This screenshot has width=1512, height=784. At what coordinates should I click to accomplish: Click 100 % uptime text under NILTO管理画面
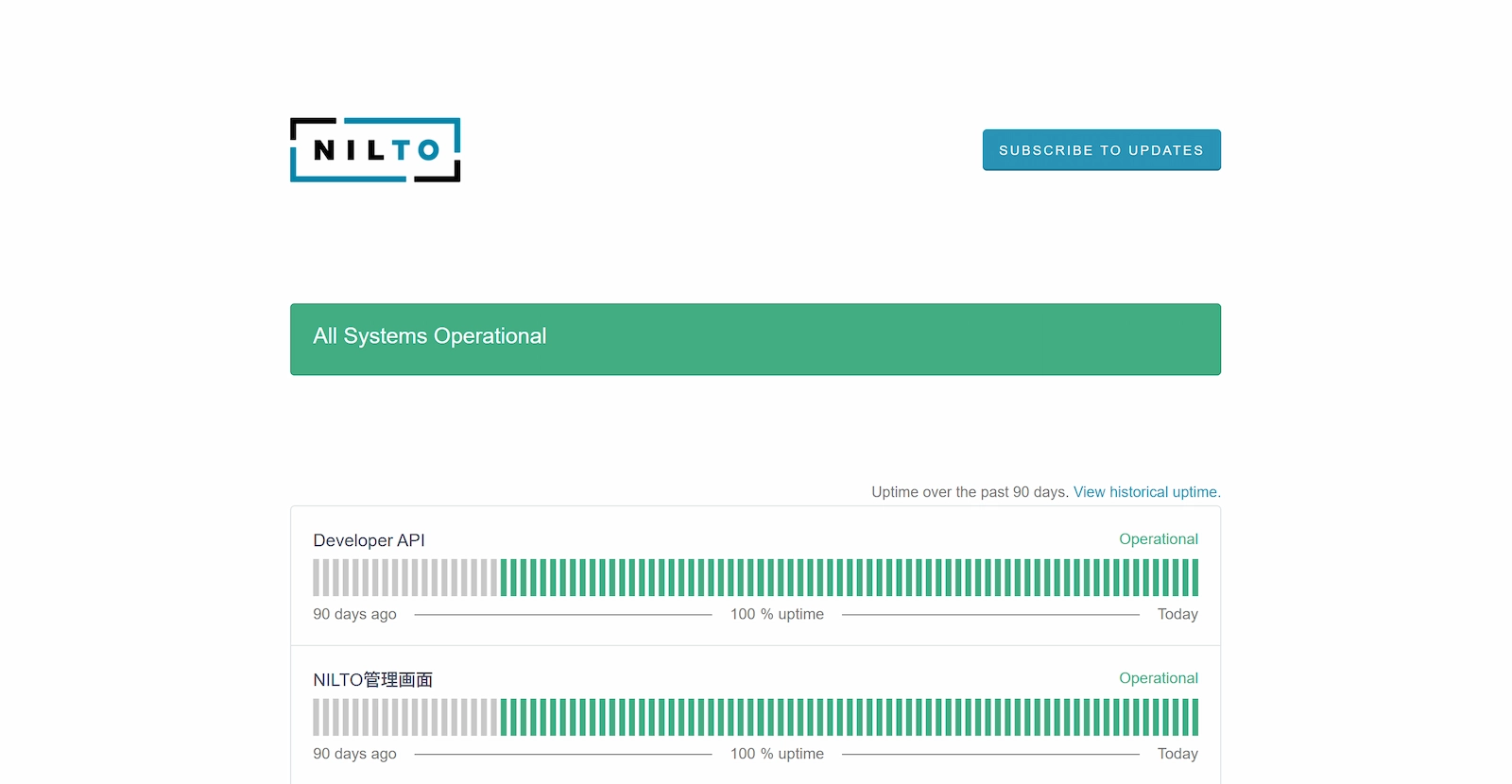point(777,754)
